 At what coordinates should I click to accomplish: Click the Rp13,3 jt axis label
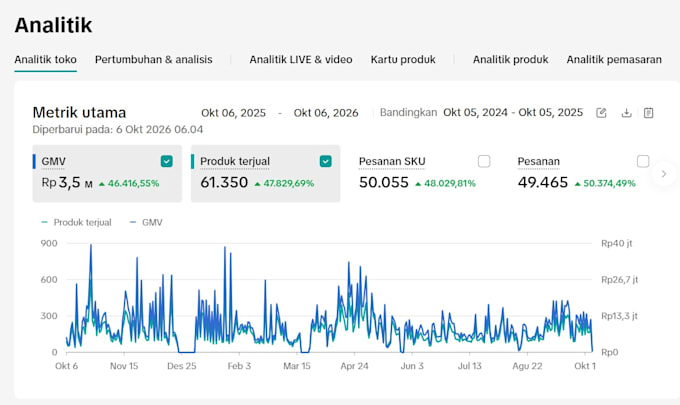pos(619,316)
